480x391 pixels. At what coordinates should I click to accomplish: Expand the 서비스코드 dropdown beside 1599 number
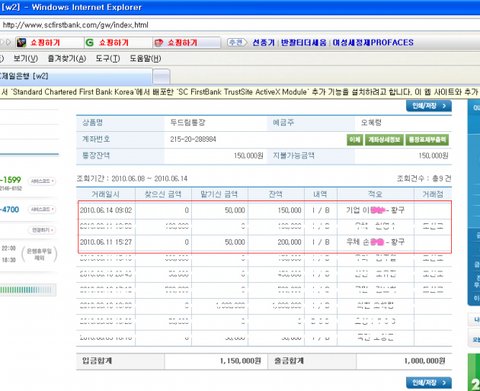tap(42, 181)
